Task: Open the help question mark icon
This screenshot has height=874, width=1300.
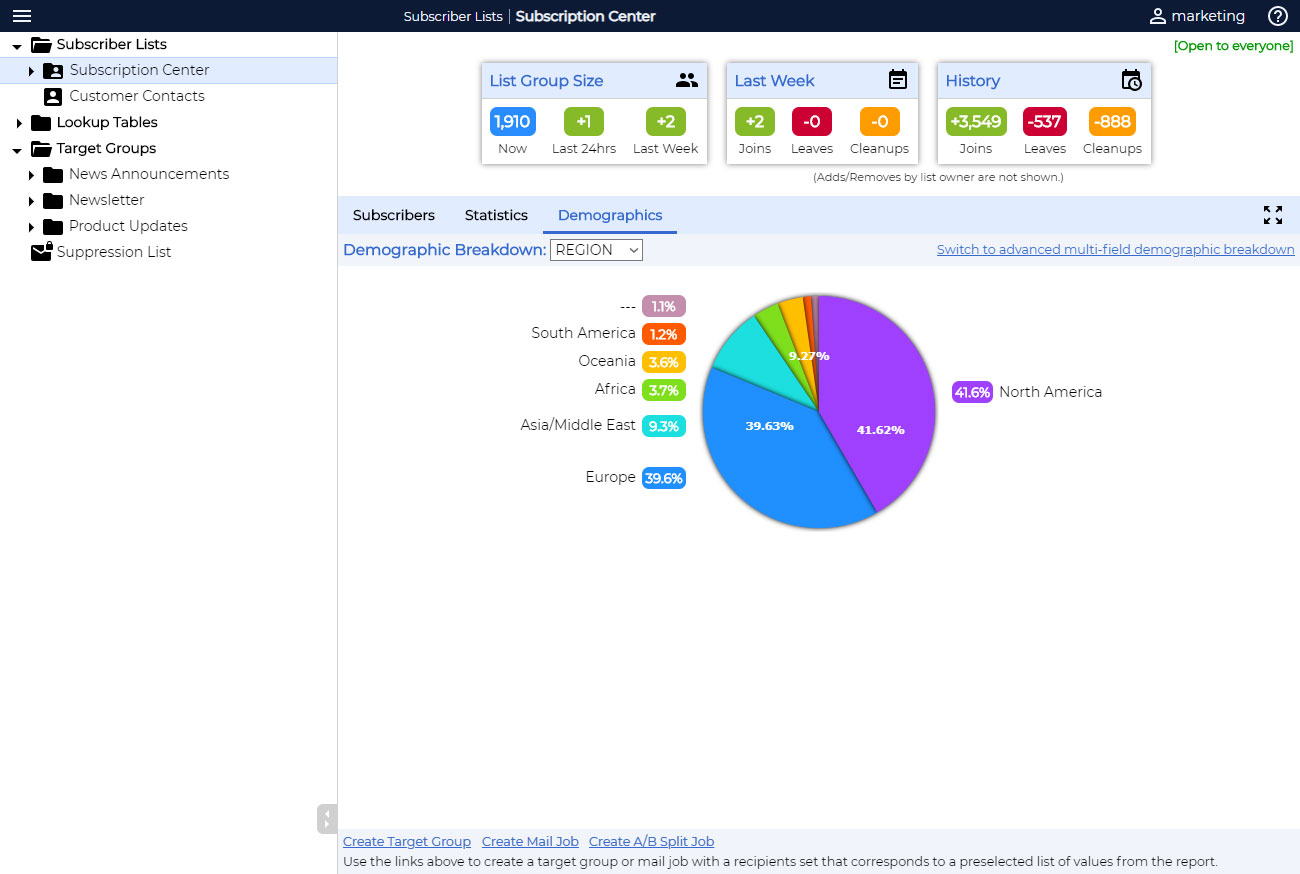Action: (1277, 16)
